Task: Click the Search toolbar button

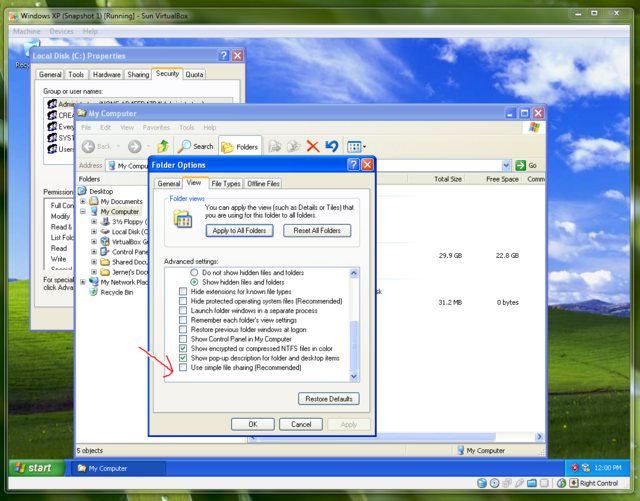Action: pyautogui.click(x=196, y=146)
